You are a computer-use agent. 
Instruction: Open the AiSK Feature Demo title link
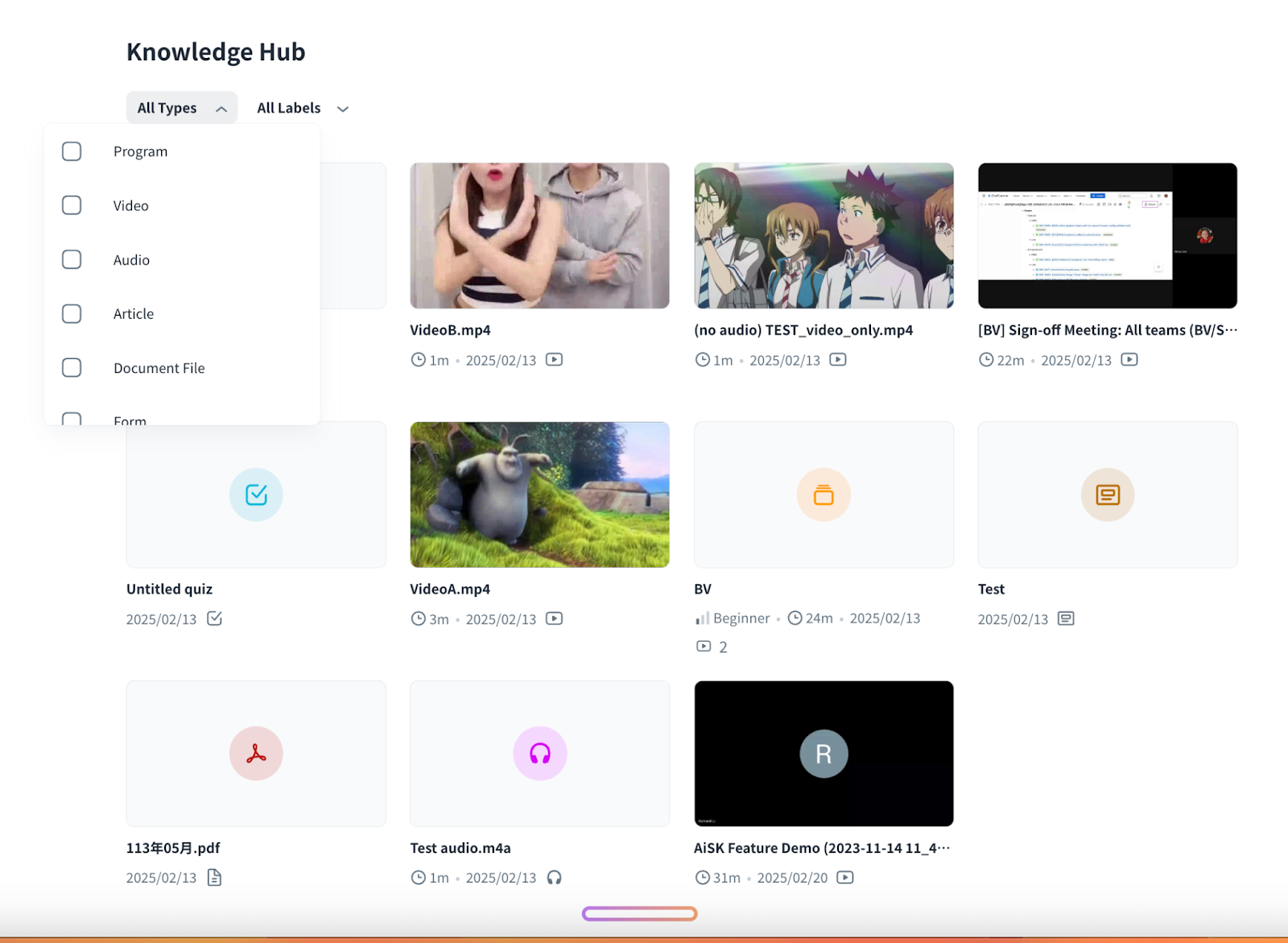pyautogui.click(x=821, y=848)
